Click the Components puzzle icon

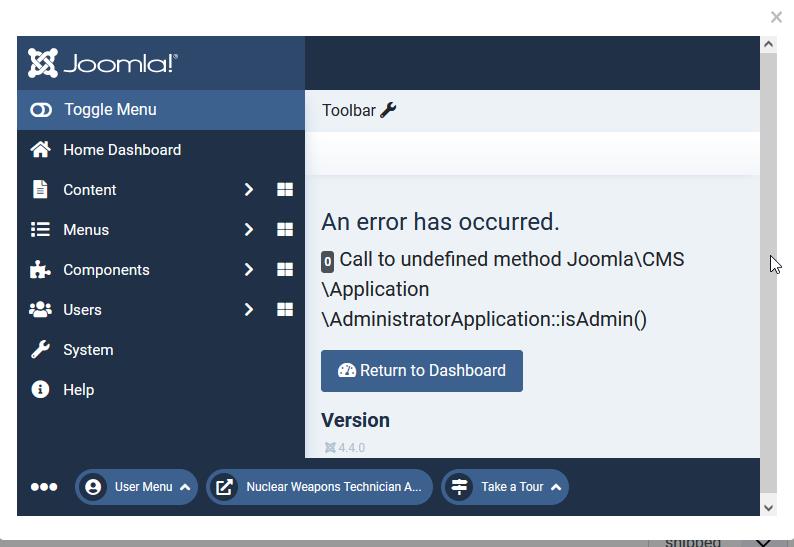pos(40,269)
